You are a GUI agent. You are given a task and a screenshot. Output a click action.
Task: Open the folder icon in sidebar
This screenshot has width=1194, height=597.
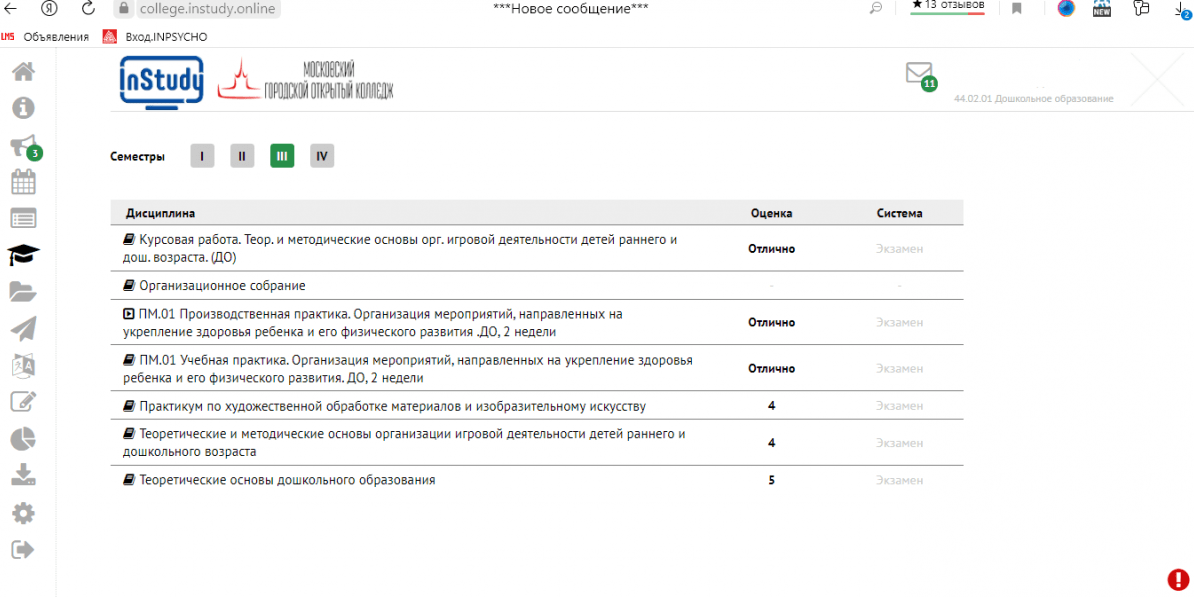pos(22,292)
